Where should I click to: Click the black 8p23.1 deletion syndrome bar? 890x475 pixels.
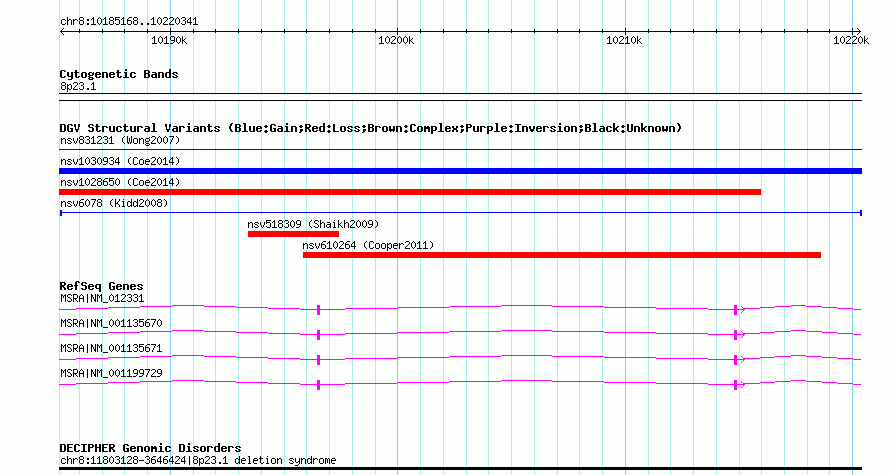[x=460, y=469]
